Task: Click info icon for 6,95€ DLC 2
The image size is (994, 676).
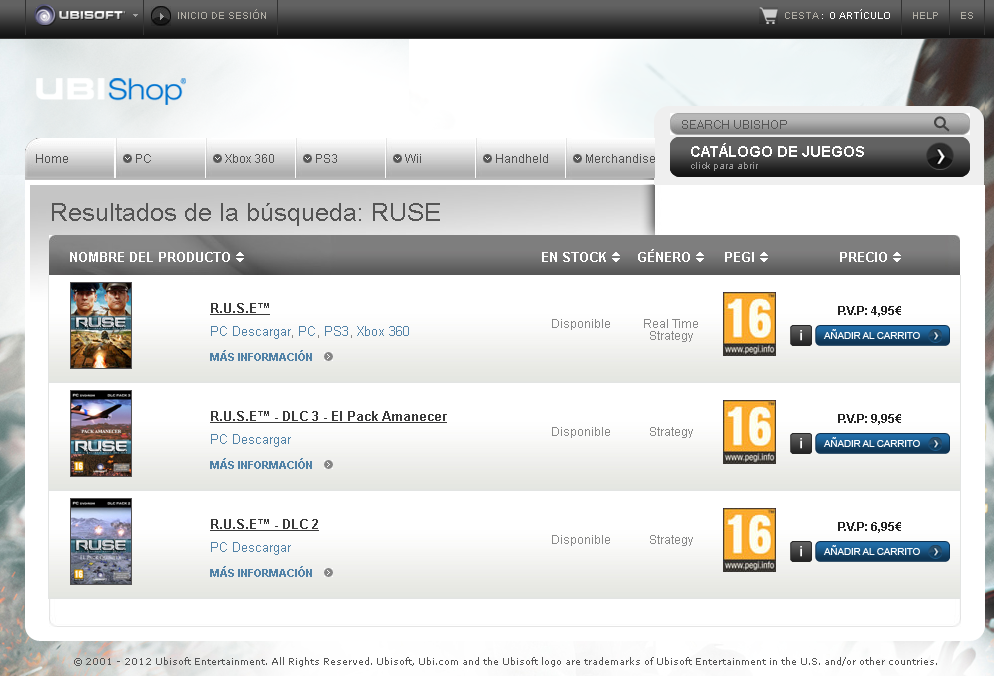Action: (801, 551)
